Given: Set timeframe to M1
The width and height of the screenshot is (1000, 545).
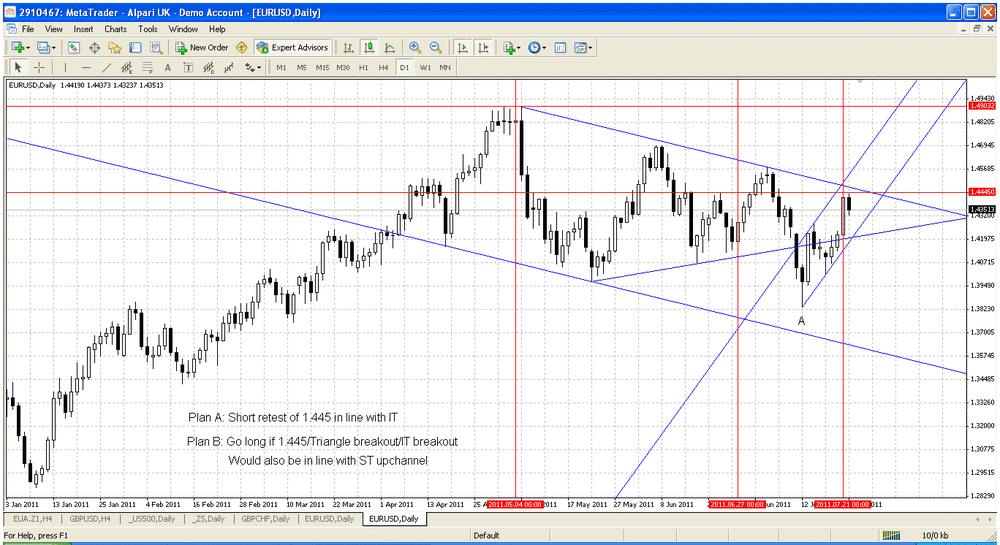Looking at the screenshot, I should (x=281, y=67).
